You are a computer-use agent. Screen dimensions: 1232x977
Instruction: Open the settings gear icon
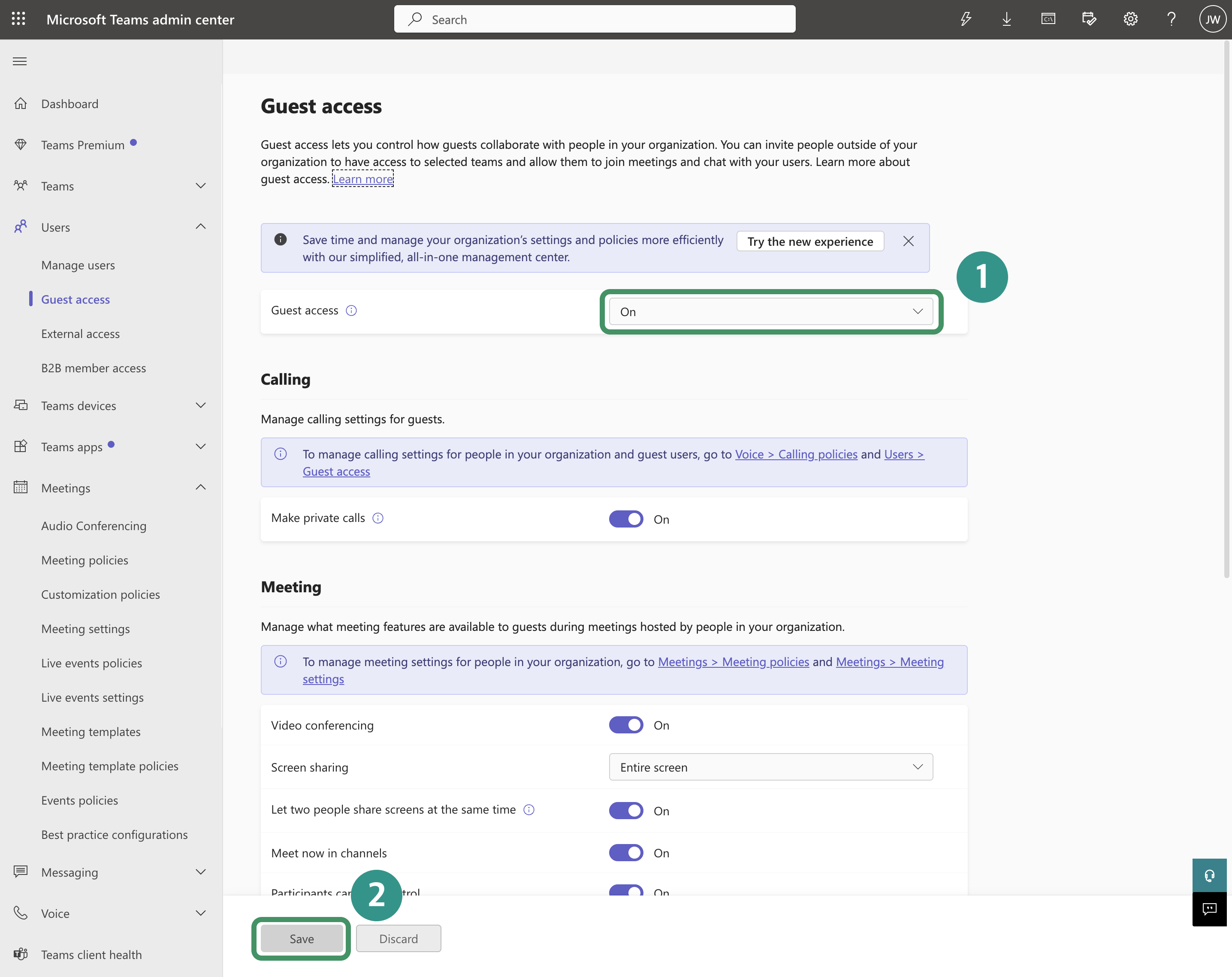pos(1130,19)
